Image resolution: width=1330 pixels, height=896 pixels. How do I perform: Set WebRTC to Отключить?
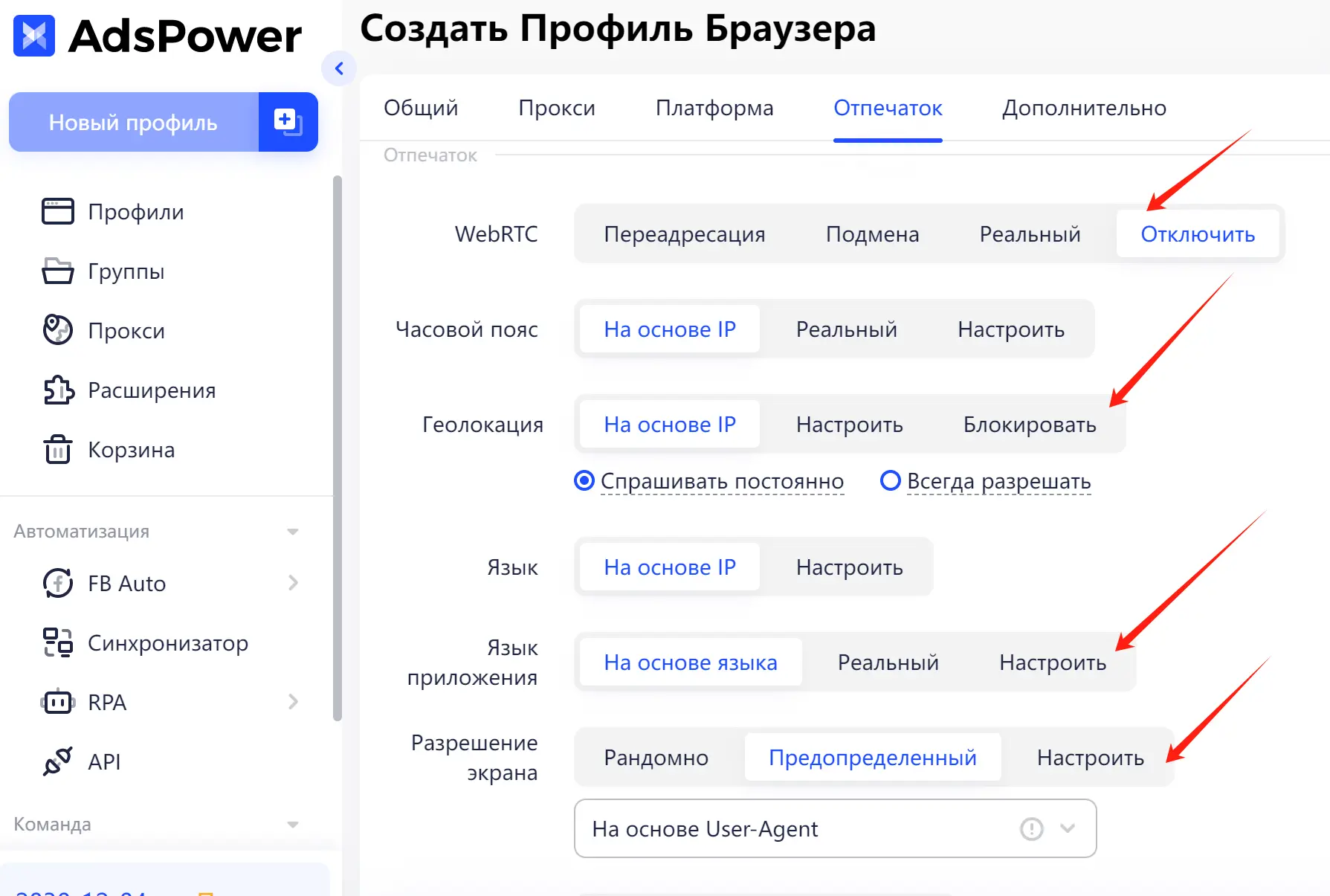pyautogui.click(x=1198, y=234)
